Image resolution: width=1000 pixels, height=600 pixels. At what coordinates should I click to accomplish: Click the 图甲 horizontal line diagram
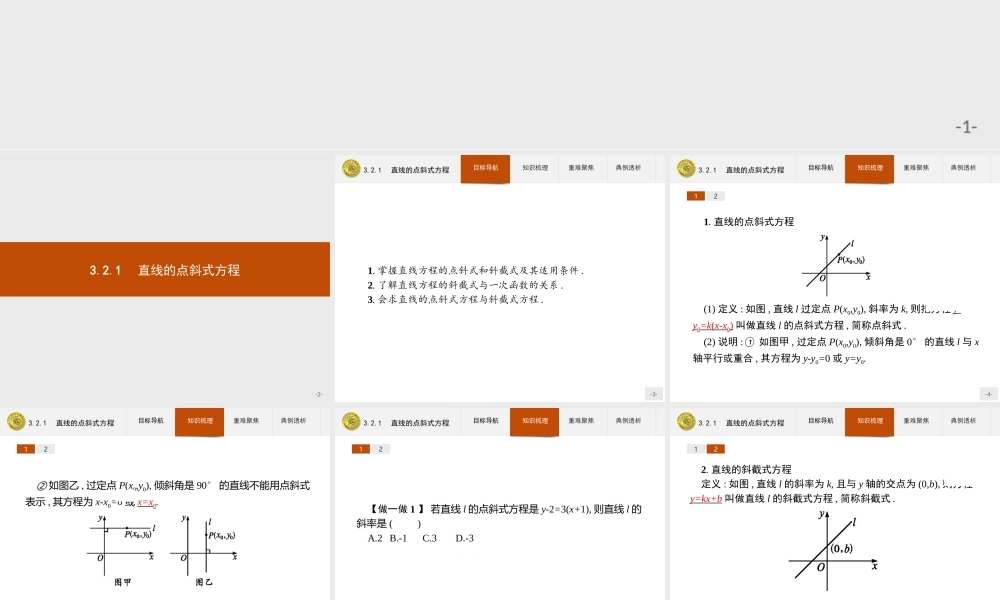click(x=121, y=545)
